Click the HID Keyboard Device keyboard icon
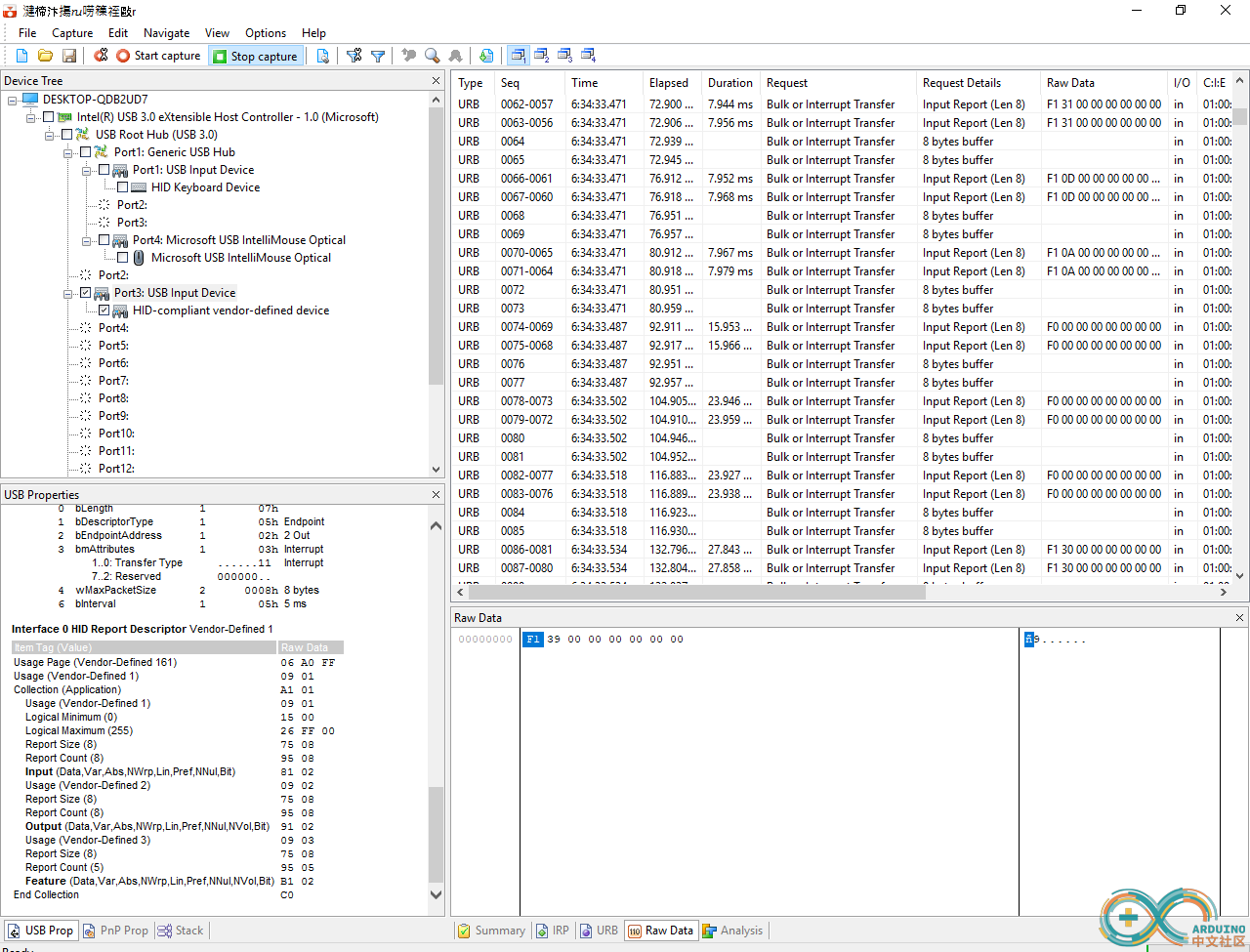 139,187
